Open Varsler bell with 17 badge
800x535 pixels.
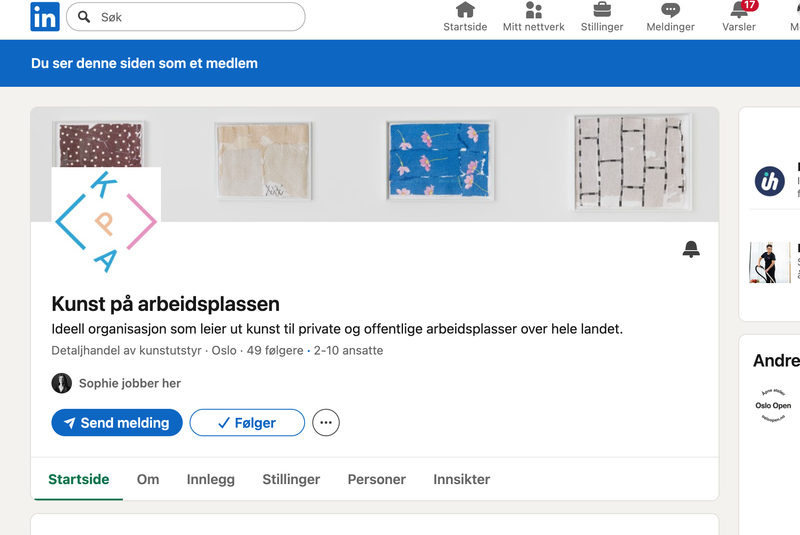tap(739, 11)
